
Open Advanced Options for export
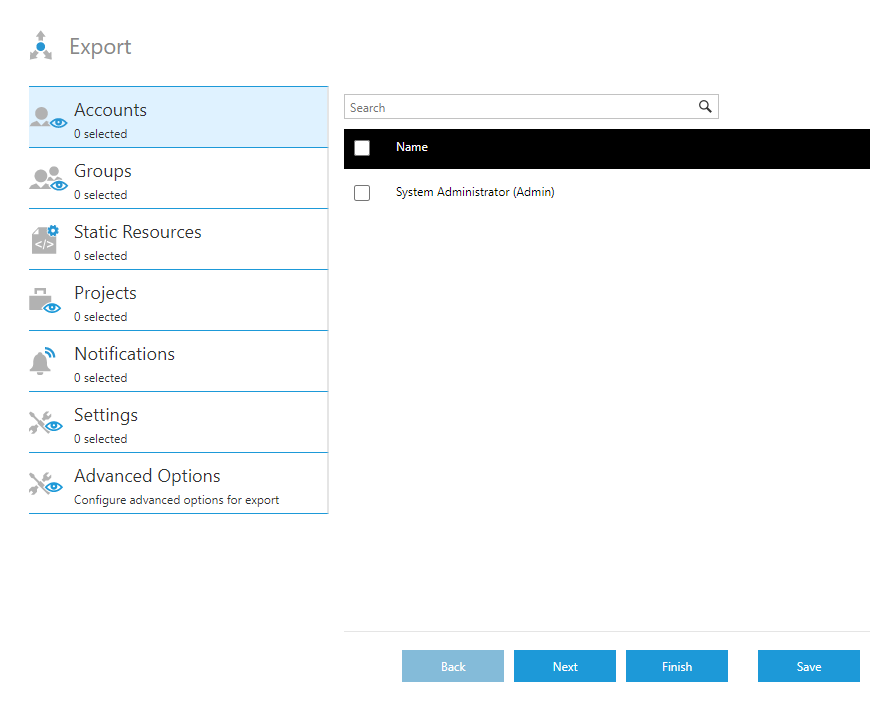coord(178,483)
